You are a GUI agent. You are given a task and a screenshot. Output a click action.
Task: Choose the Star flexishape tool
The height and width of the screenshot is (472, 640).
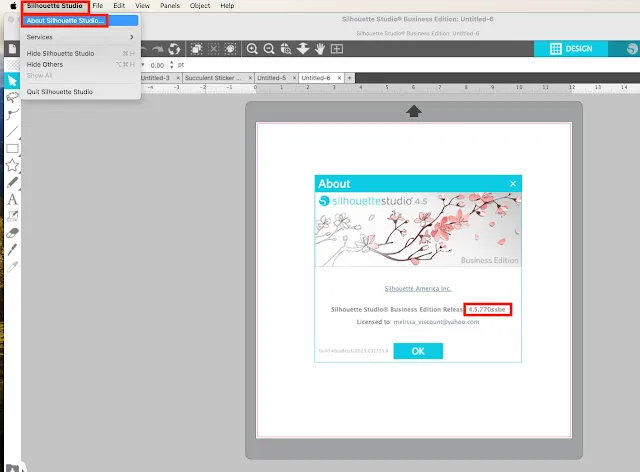coord(12,165)
